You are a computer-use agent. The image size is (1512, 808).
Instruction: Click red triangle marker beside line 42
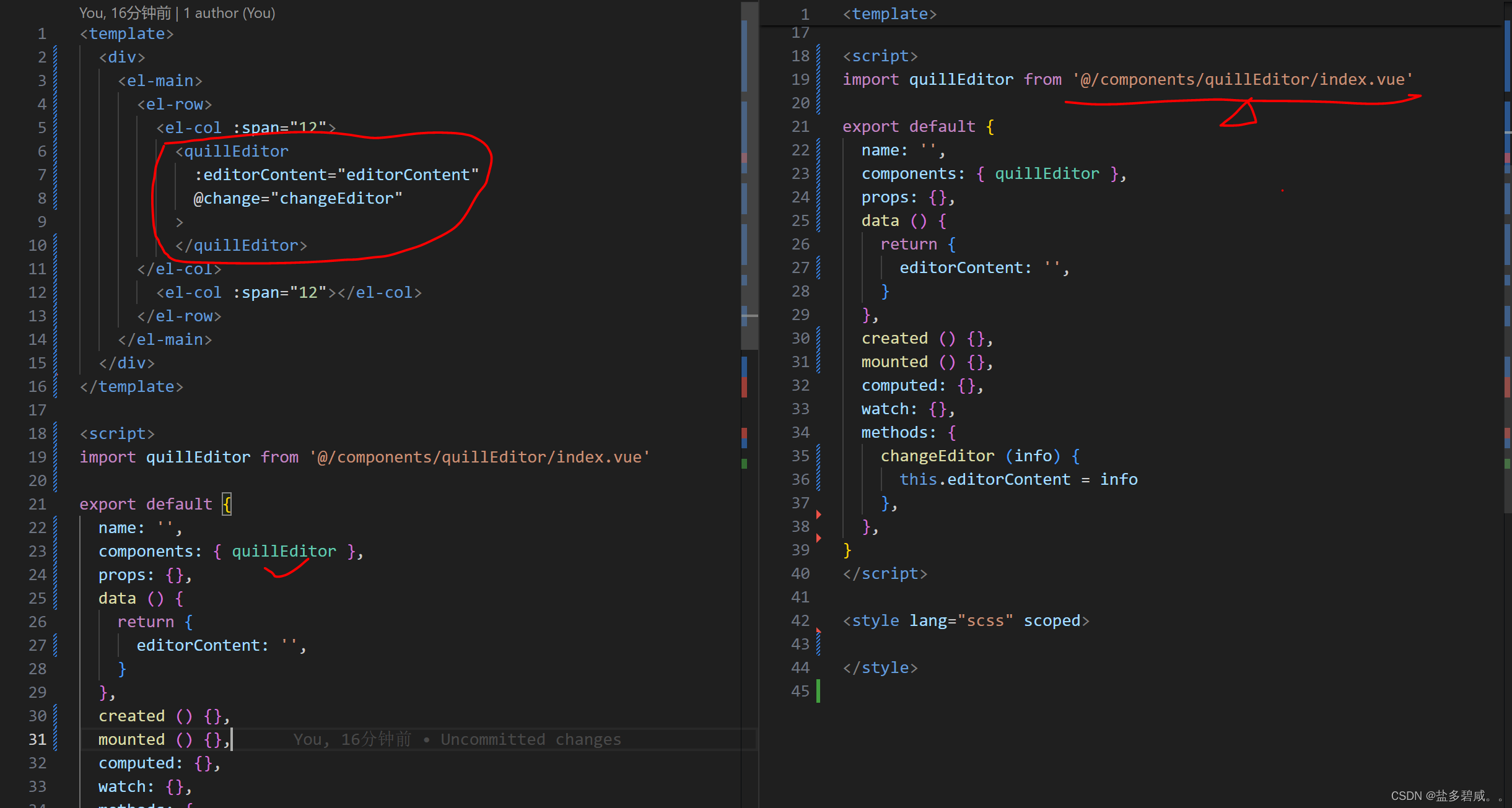pos(818,630)
